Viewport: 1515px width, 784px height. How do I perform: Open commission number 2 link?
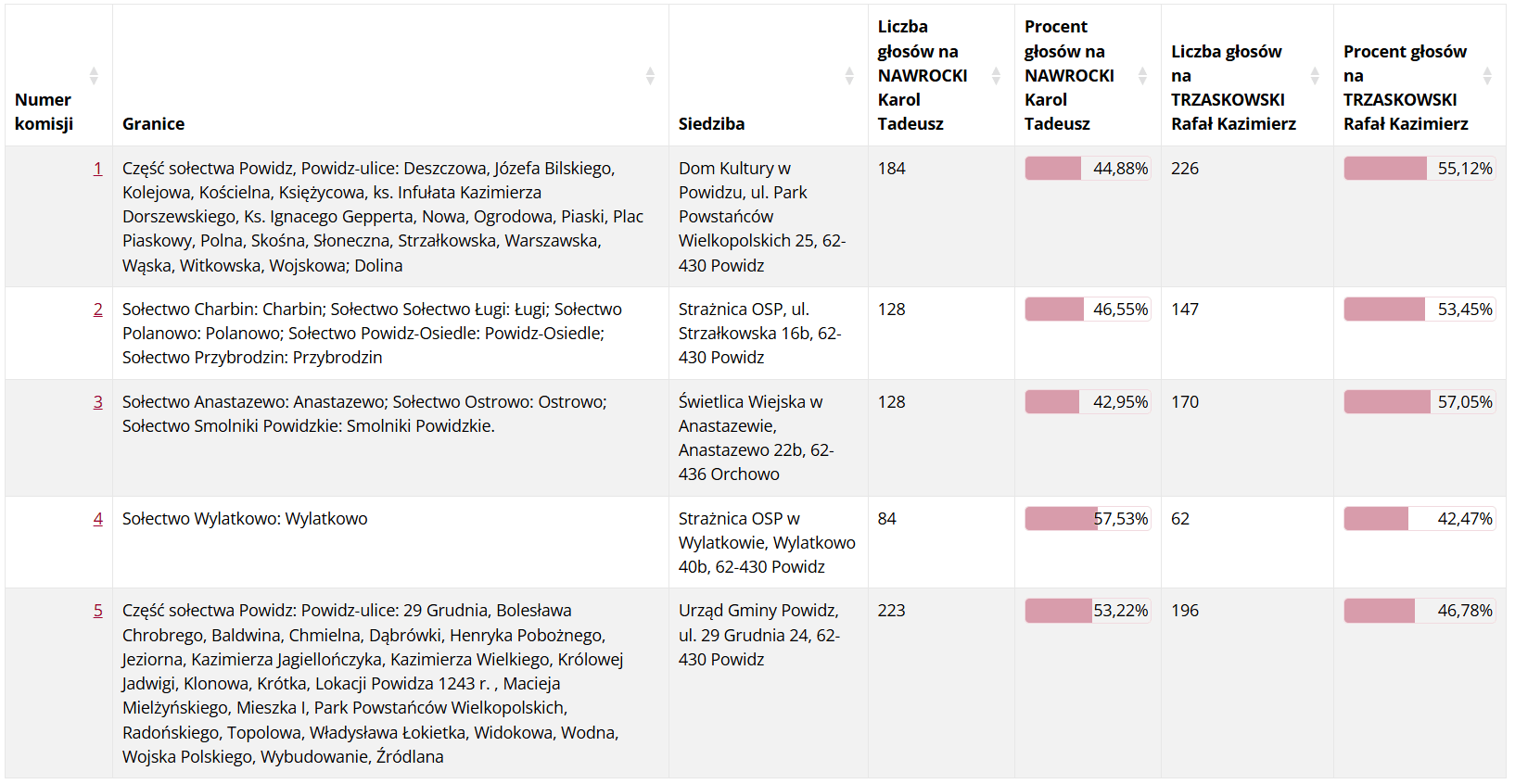(x=97, y=310)
